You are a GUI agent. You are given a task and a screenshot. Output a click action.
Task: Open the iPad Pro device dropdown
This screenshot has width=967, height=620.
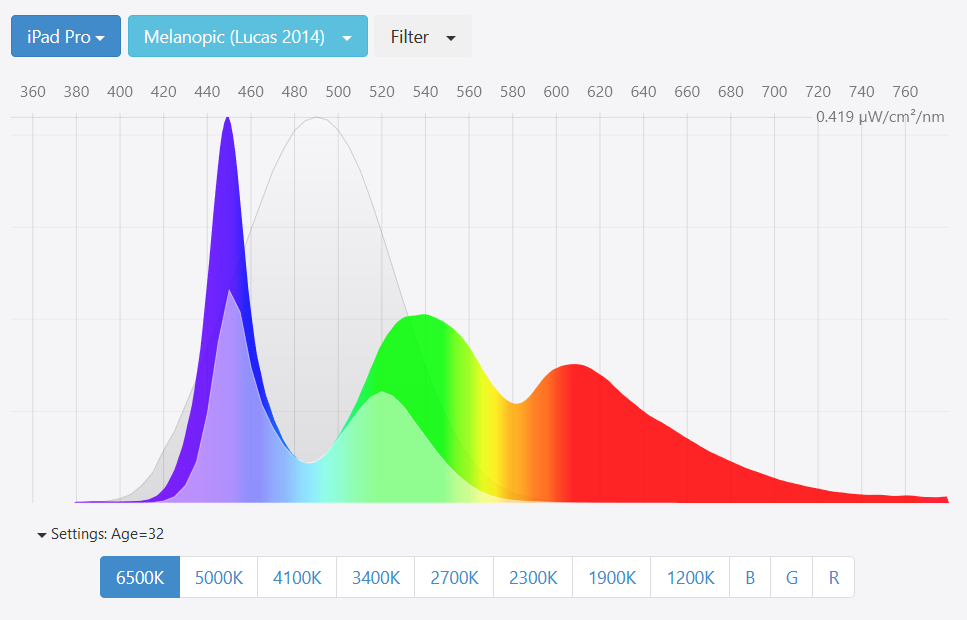(x=66, y=36)
